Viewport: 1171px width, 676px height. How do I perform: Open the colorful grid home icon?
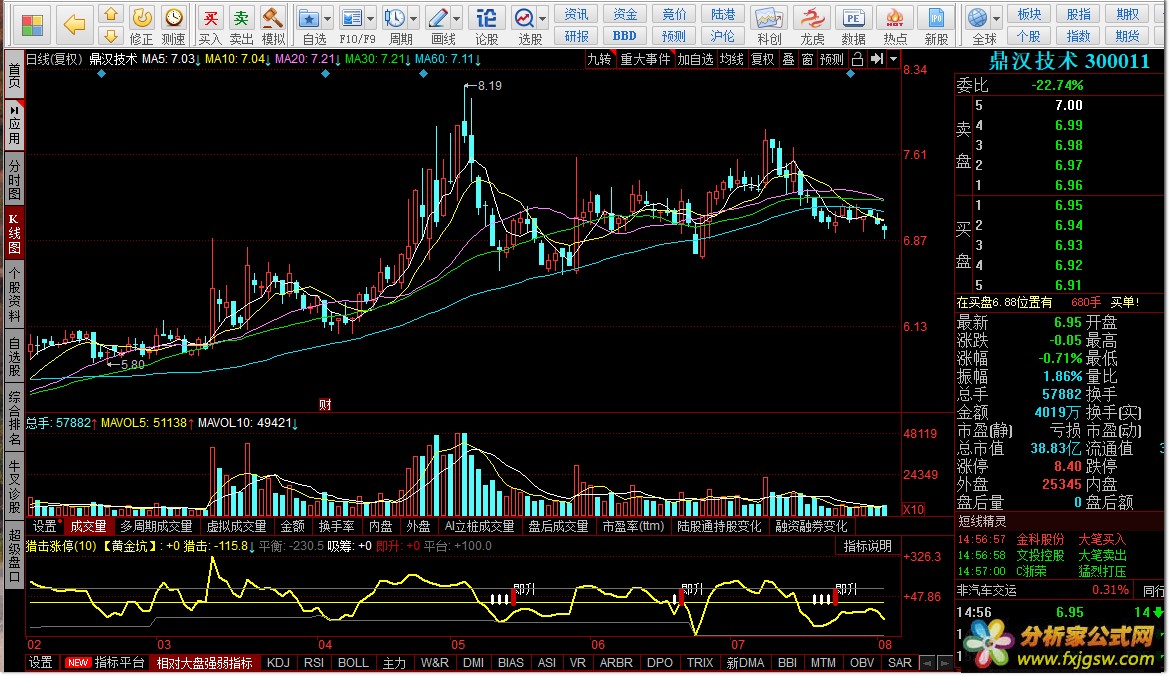click(32, 25)
